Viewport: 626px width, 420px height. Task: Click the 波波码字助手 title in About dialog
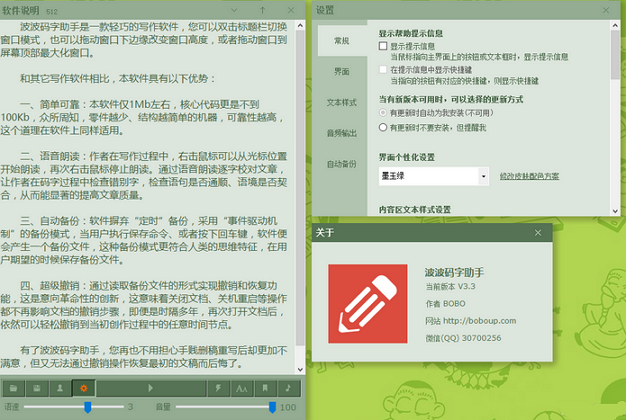(454, 272)
